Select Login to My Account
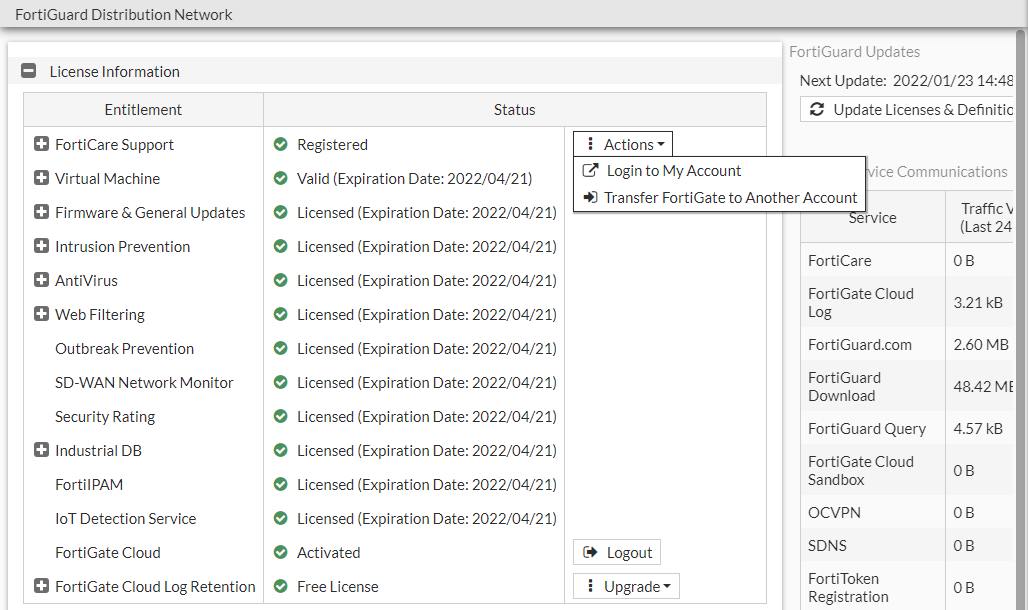This screenshot has width=1028, height=610. tap(672, 170)
